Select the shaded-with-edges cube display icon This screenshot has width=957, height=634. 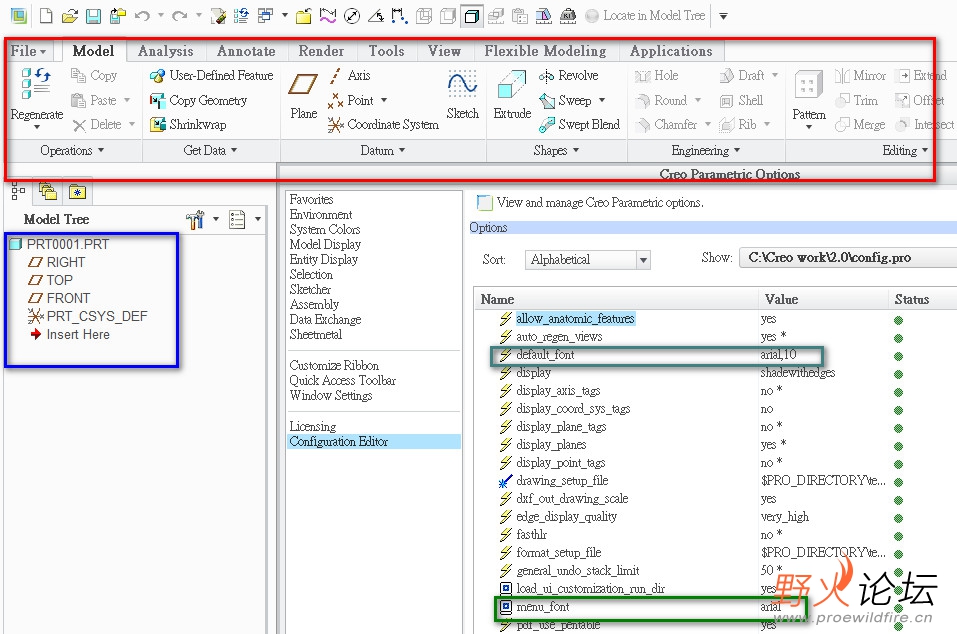pos(471,16)
